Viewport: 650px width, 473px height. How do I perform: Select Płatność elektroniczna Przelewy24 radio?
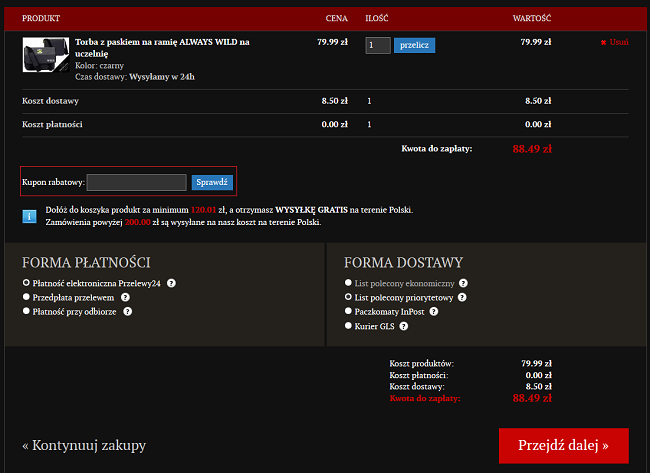(x=26, y=283)
